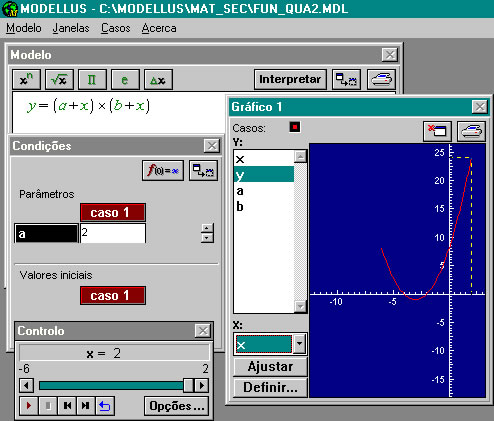Print the Modelo window

tap(381, 80)
